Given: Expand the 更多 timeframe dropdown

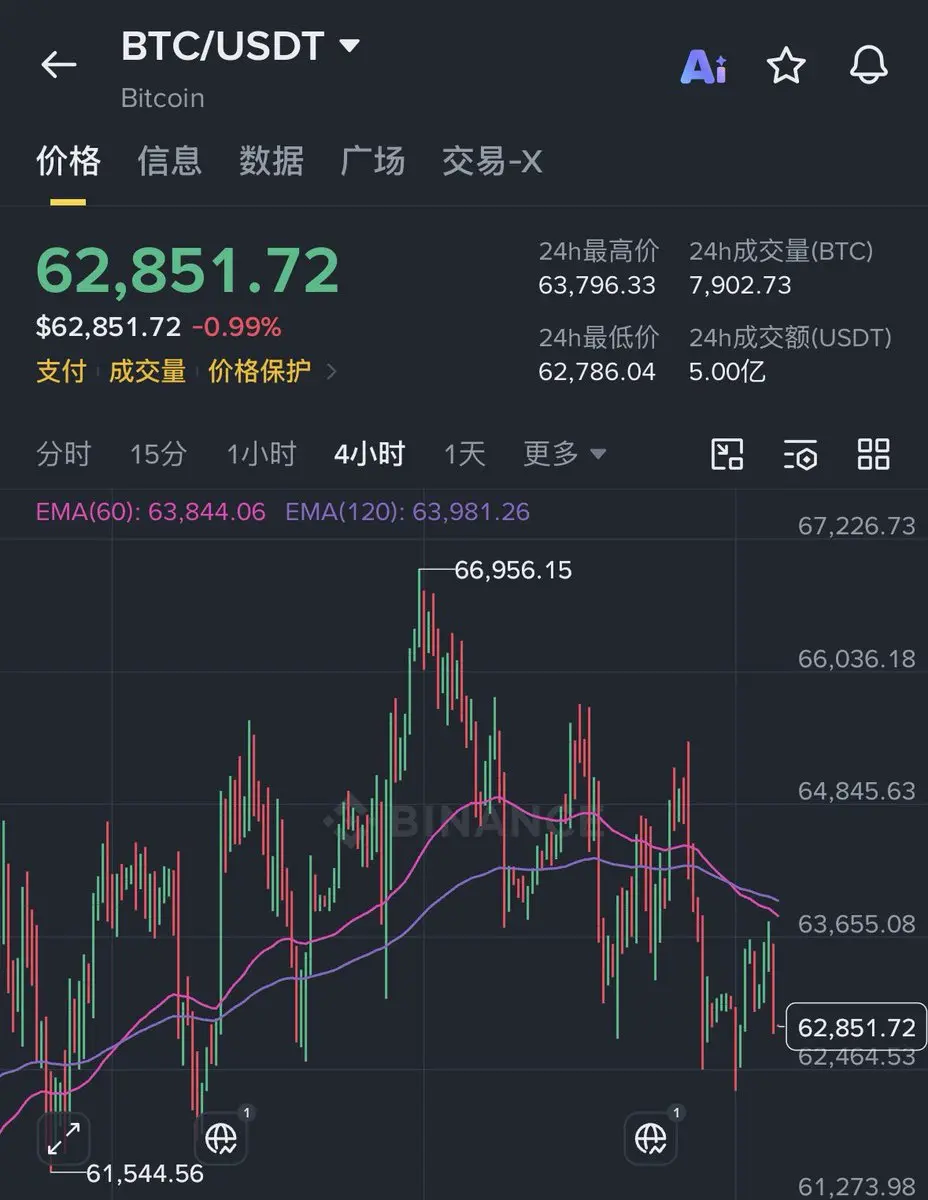Looking at the screenshot, I should (x=565, y=454).
